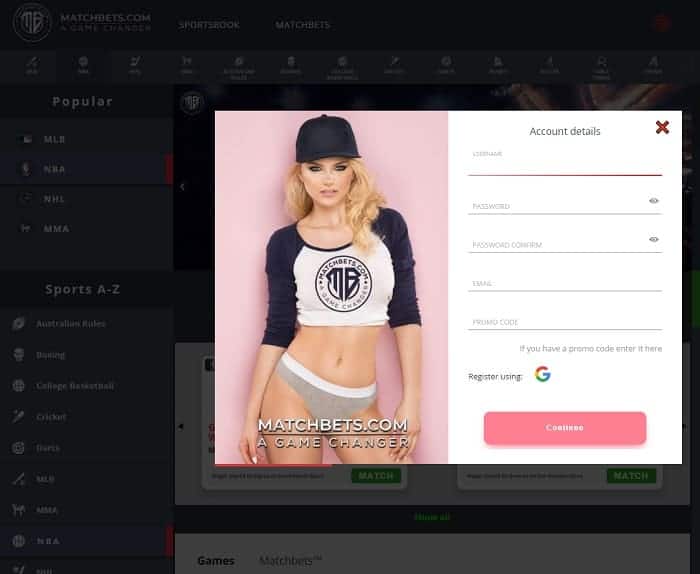Click the 'Register using:' label
The height and width of the screenshot is (574, 700).
coord(495,377)
